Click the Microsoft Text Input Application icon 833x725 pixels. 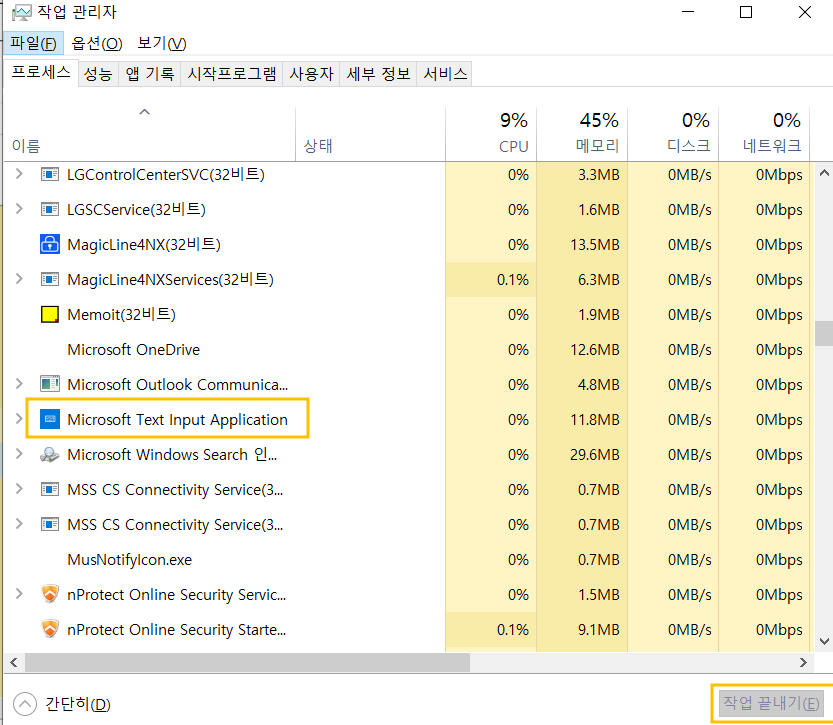[50, 419]
